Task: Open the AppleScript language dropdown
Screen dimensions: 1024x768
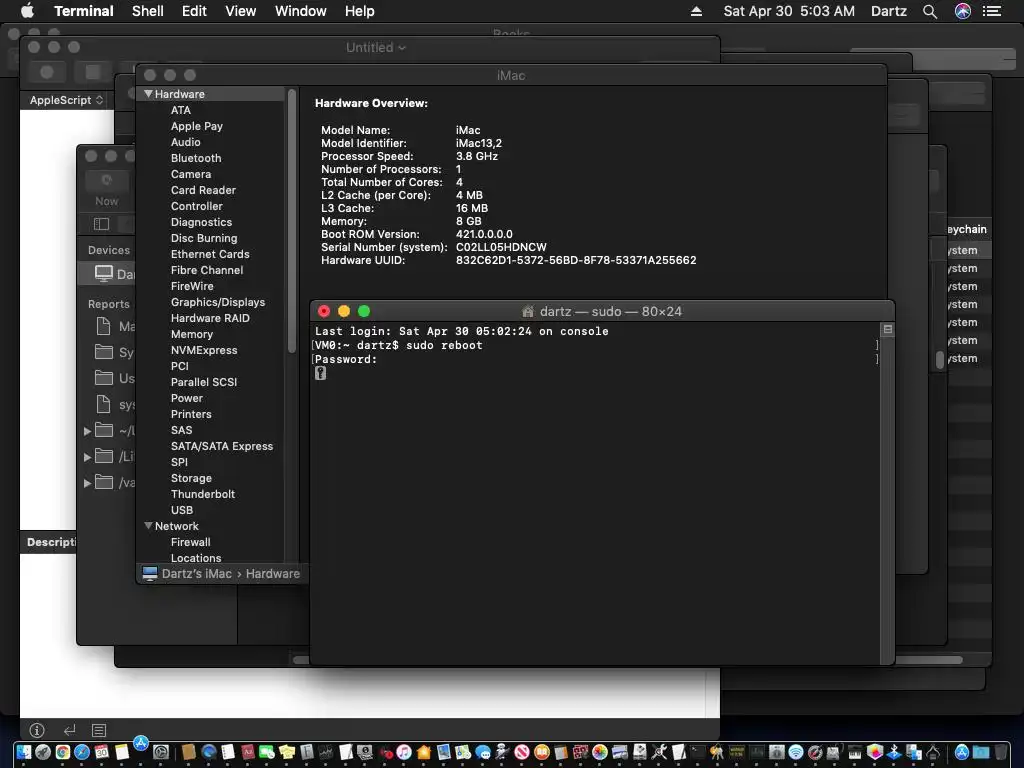Action: (x=66, y=100)
